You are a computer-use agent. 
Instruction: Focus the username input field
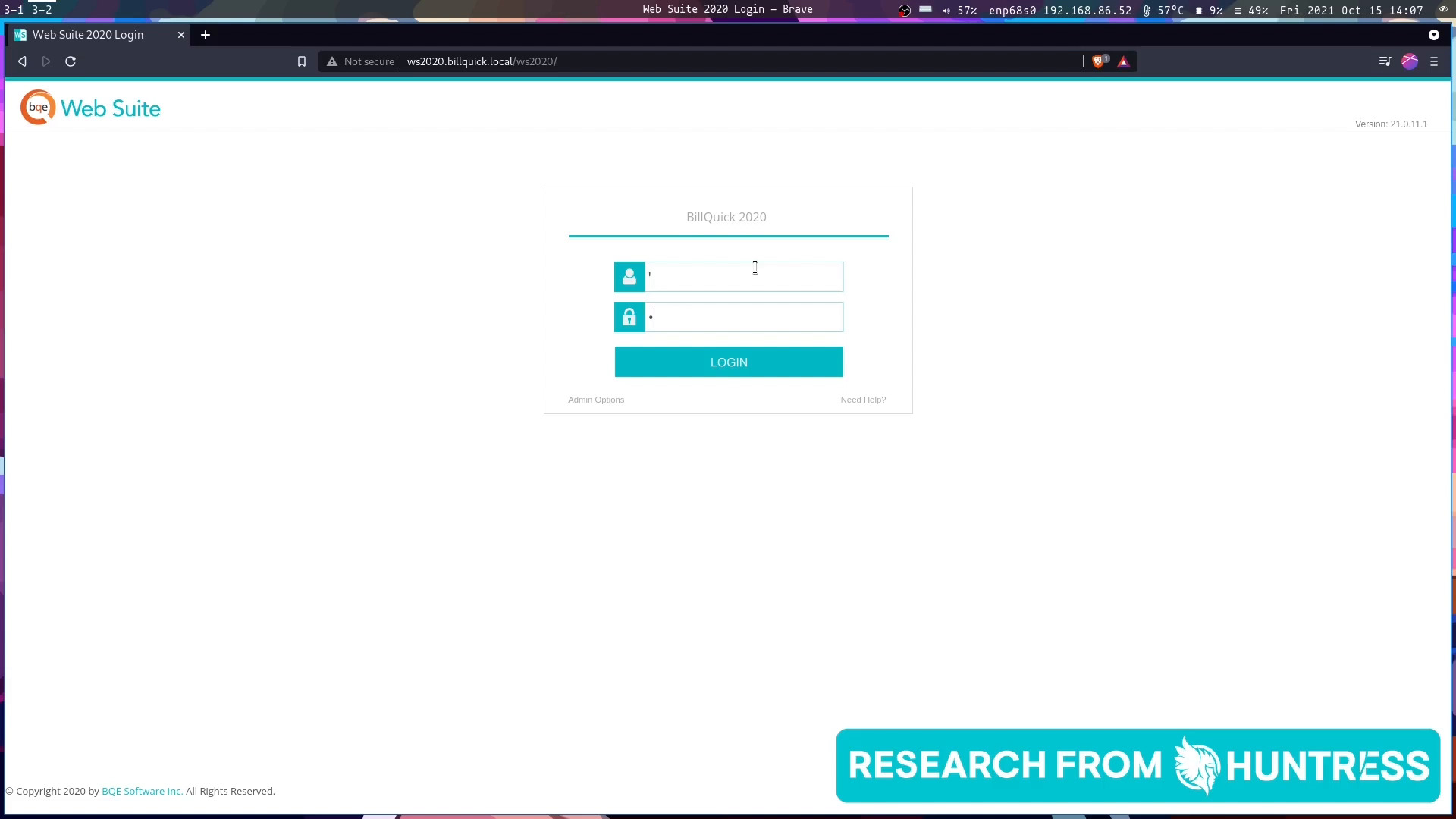(x=743, y=277)
